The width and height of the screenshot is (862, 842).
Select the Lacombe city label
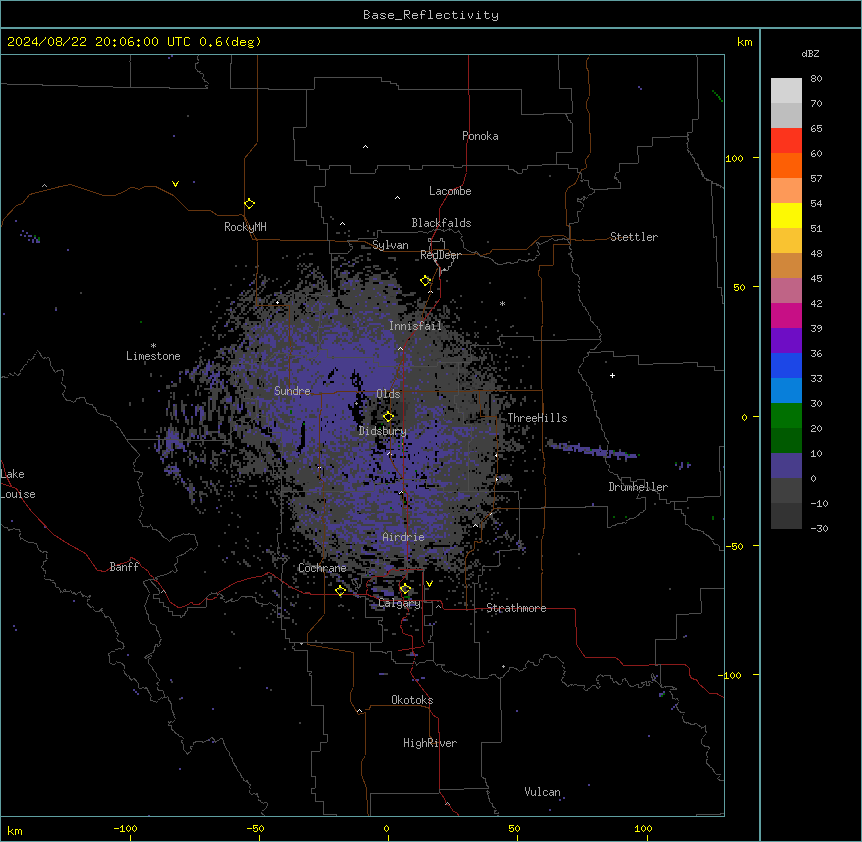point(450,191)
